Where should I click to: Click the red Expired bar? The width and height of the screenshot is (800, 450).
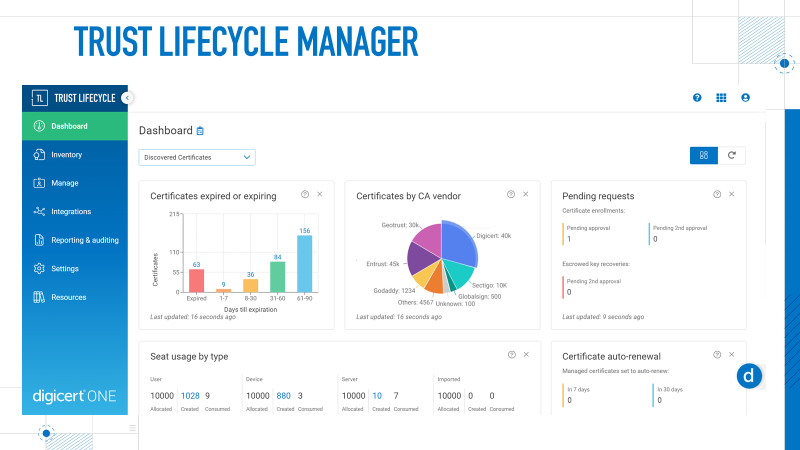coord(196,281)
